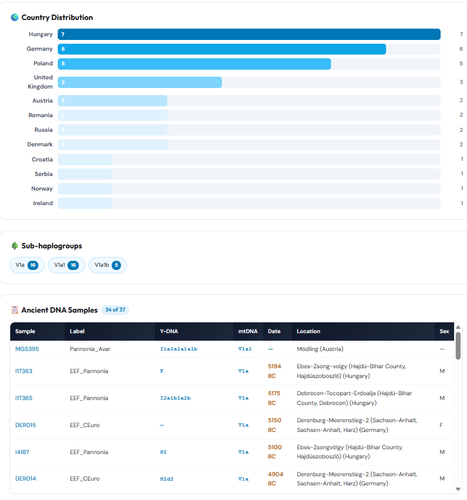Click mtDNA V1a in I17363 row
Viewport: 467px width, 500px height.
(243, 371)
